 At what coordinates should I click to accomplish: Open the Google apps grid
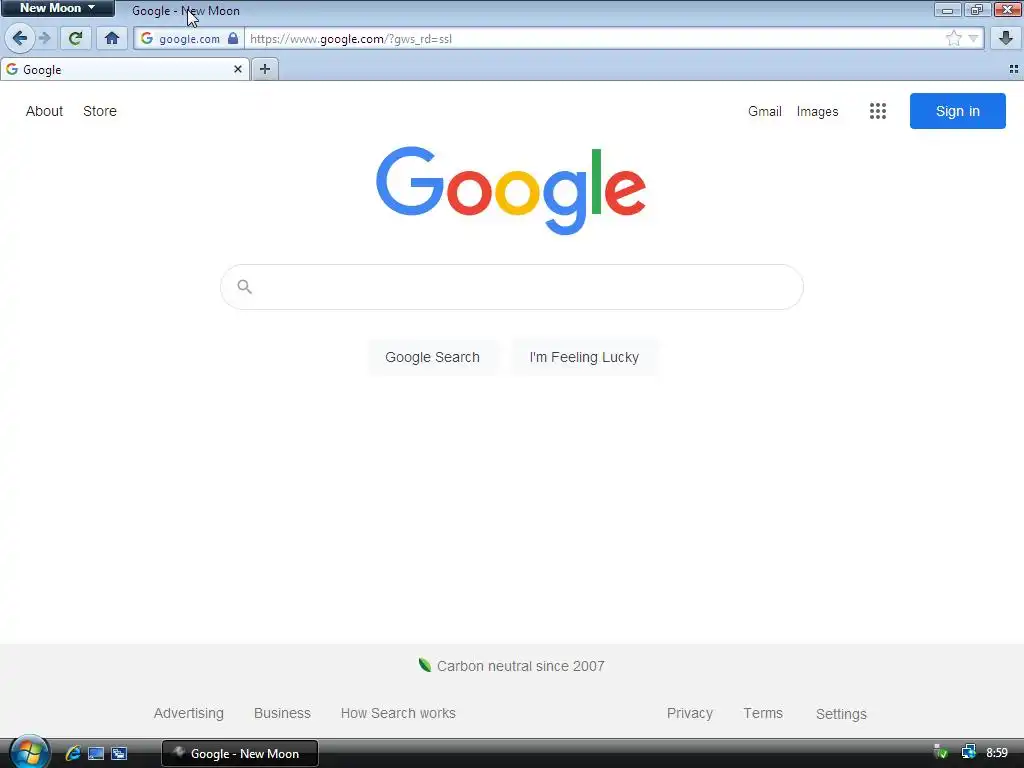[x=878, y=111]
